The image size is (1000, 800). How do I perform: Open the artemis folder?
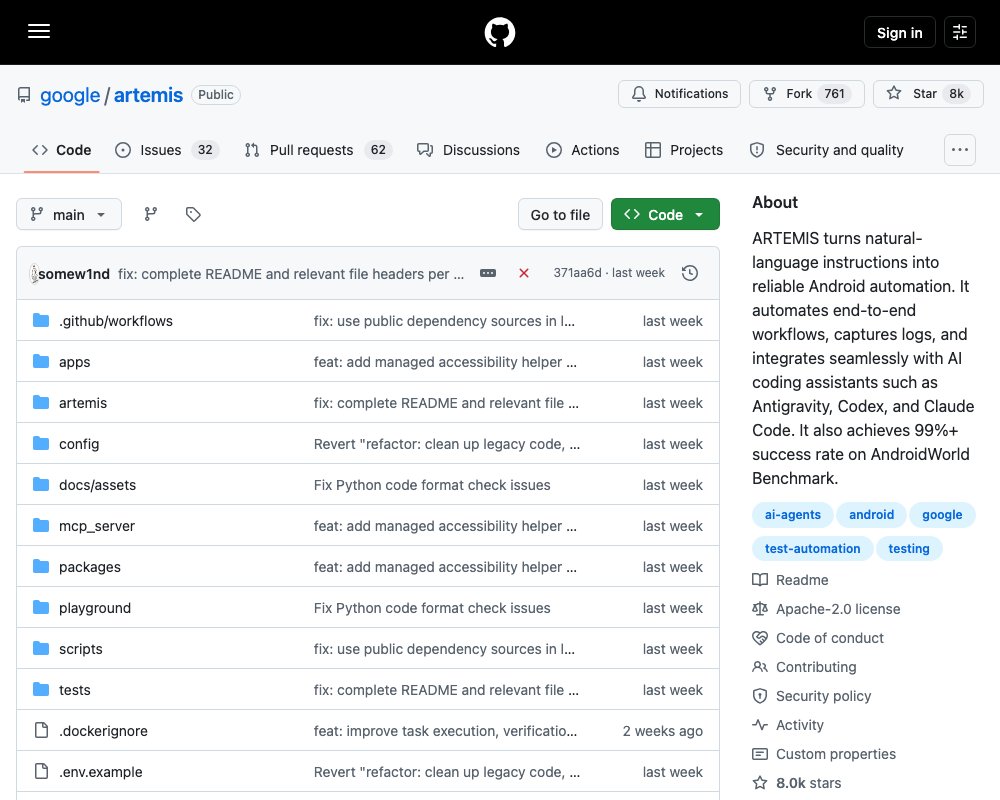coord(83,403)
